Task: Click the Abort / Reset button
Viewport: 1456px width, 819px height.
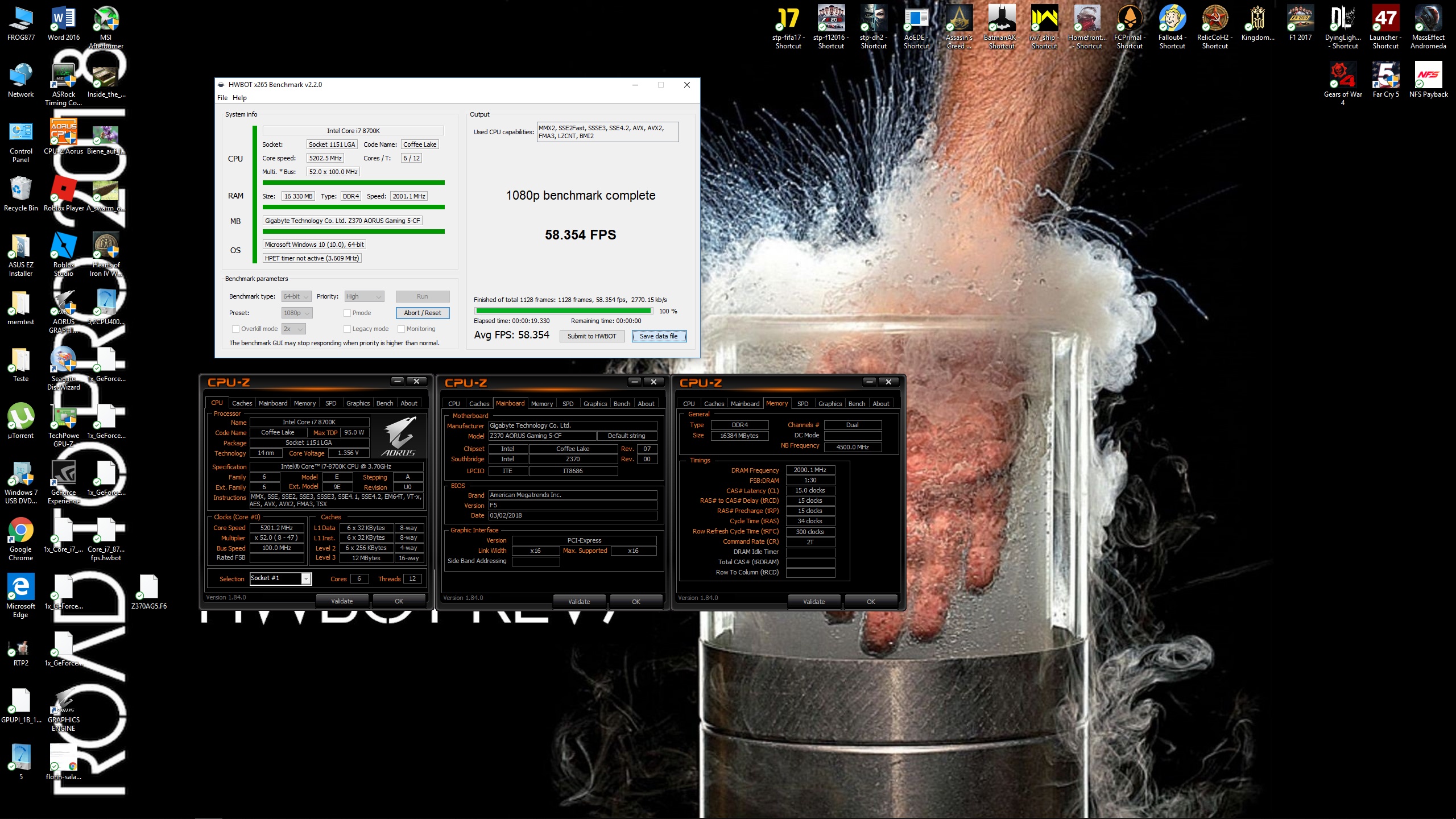Action: [x=423, y=313]
